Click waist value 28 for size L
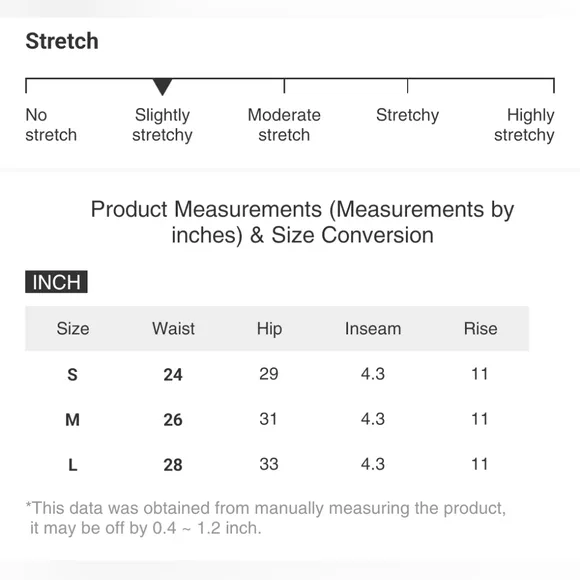Screen dimensions: 580x580 (x=173, y=465)
